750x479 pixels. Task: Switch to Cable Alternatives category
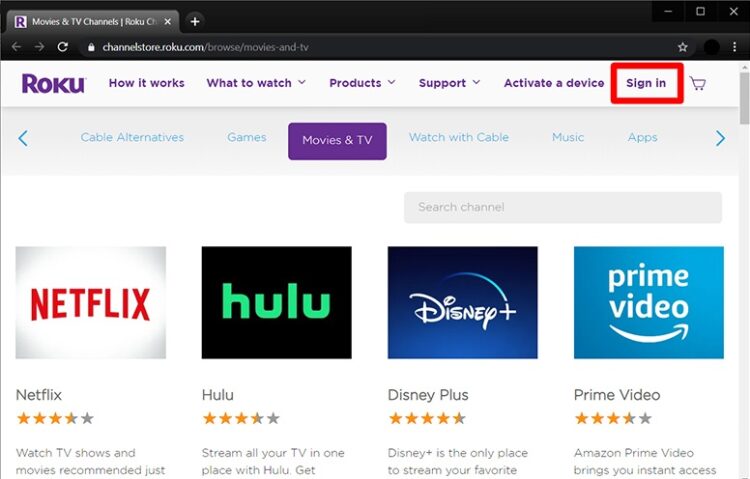click(132, 137)
